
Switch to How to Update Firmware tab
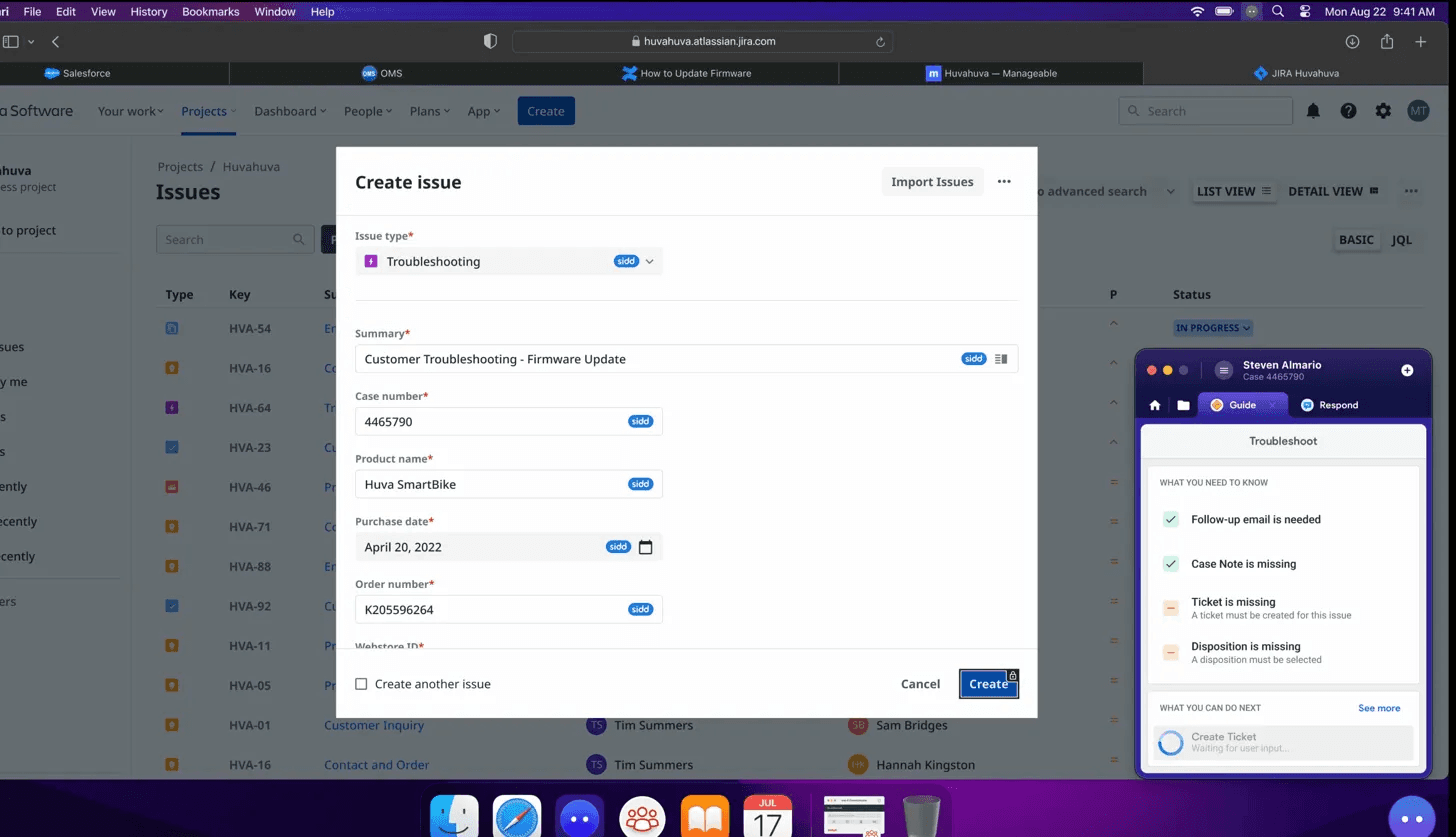click(686, 73)
